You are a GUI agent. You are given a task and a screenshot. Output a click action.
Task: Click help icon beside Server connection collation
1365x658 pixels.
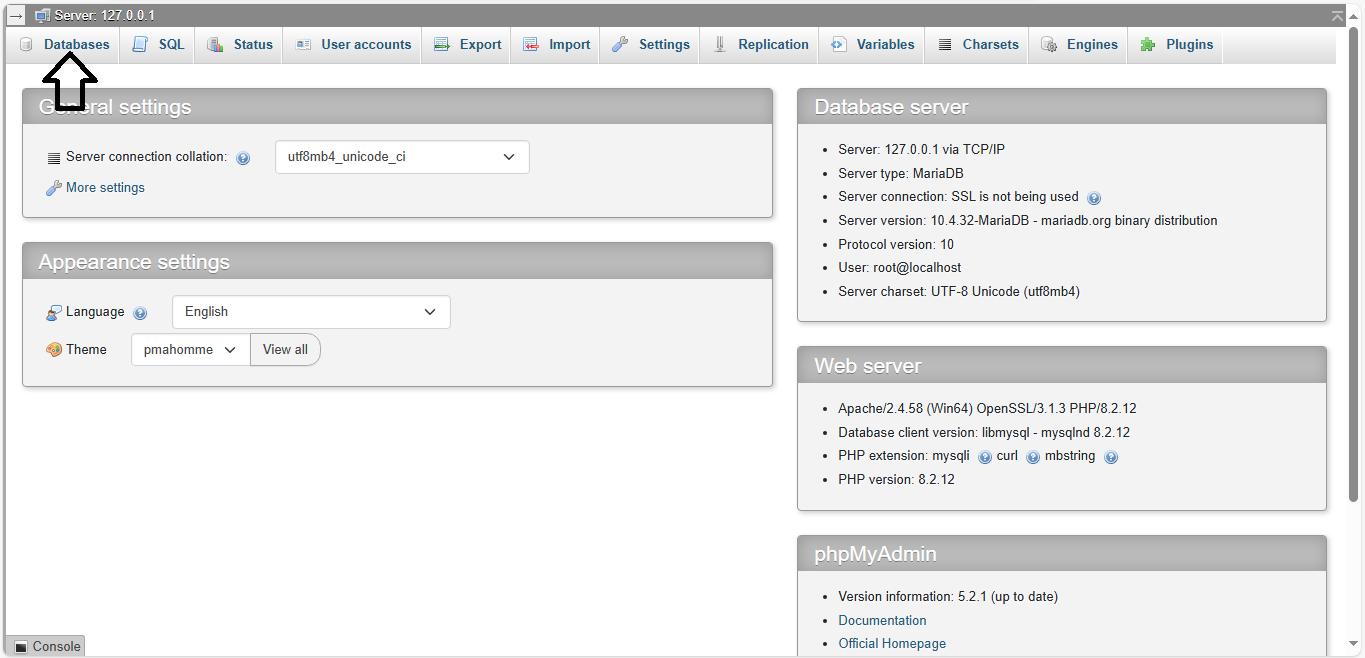pos(243,158)
